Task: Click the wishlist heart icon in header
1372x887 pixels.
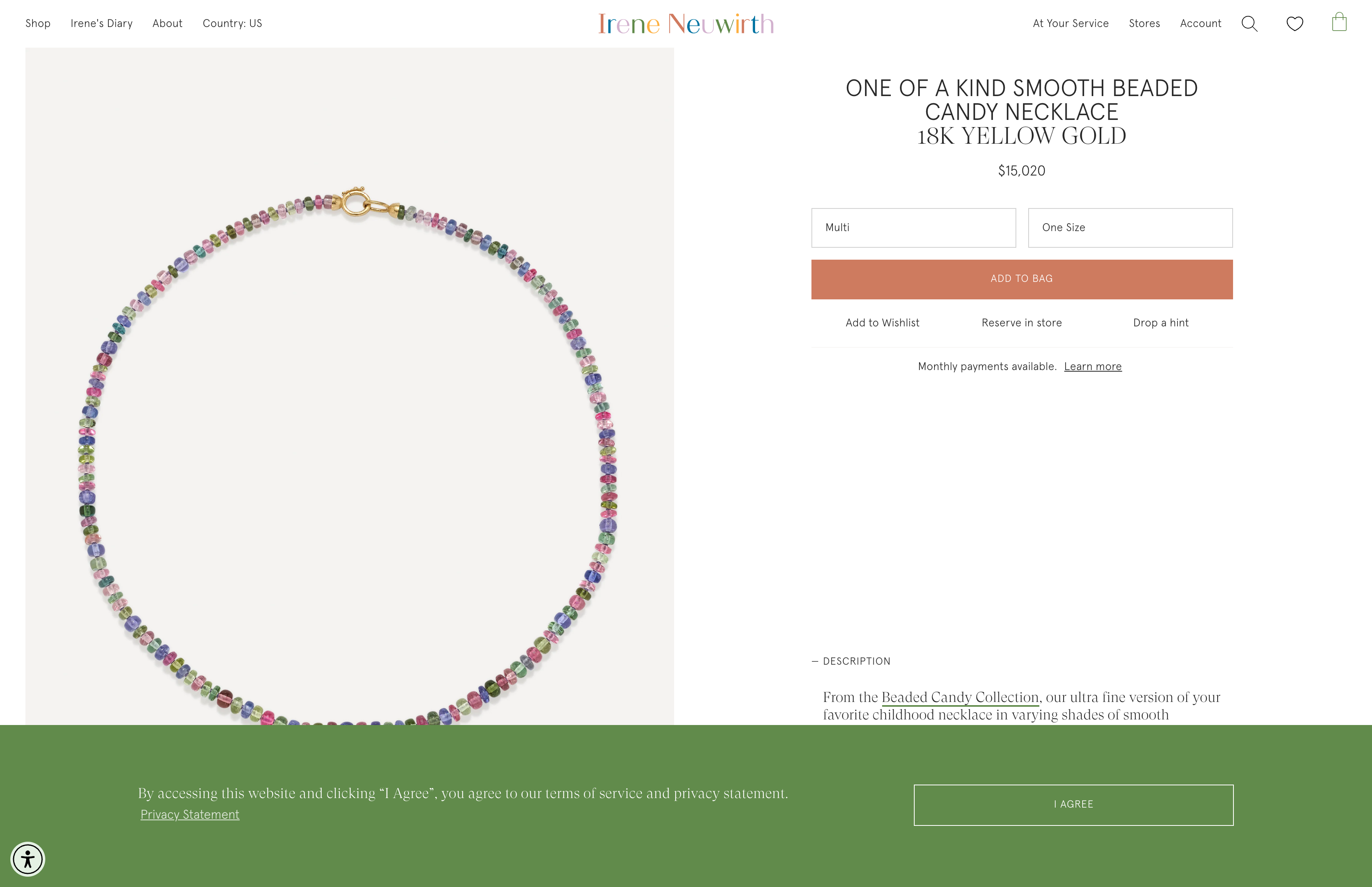Action: point(1294,23)
